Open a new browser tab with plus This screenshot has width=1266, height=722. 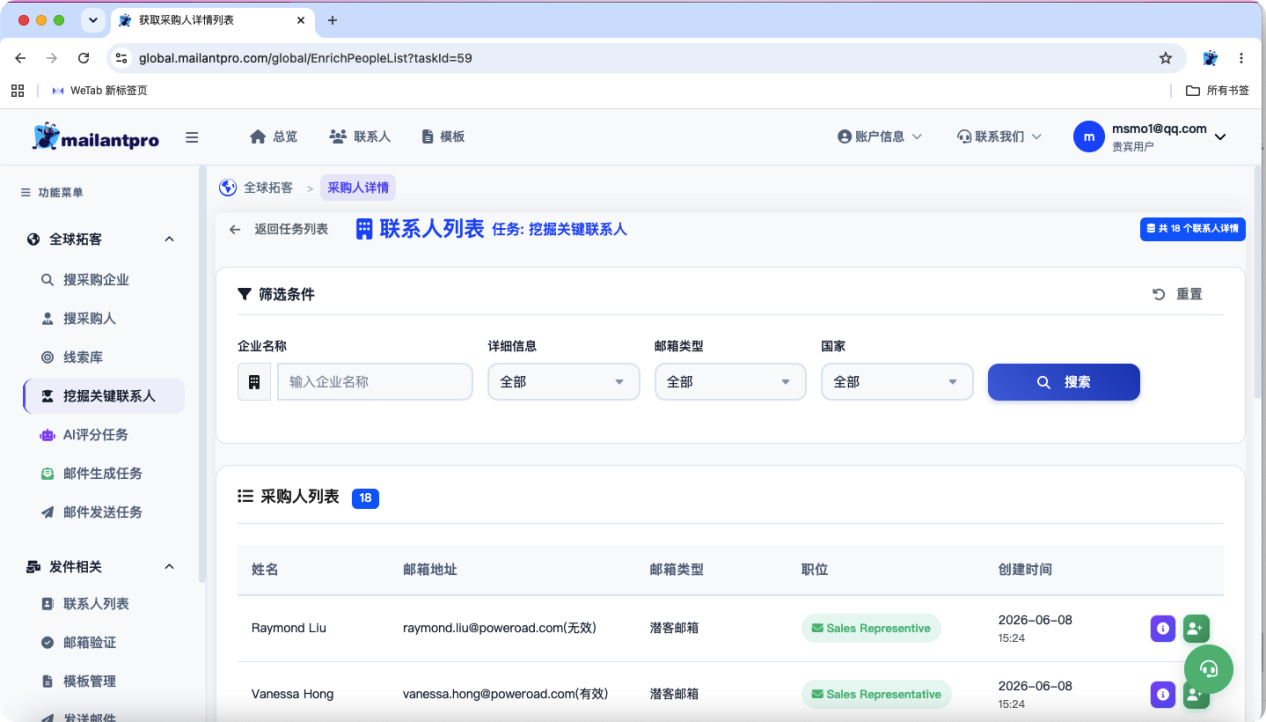(333, 20)
